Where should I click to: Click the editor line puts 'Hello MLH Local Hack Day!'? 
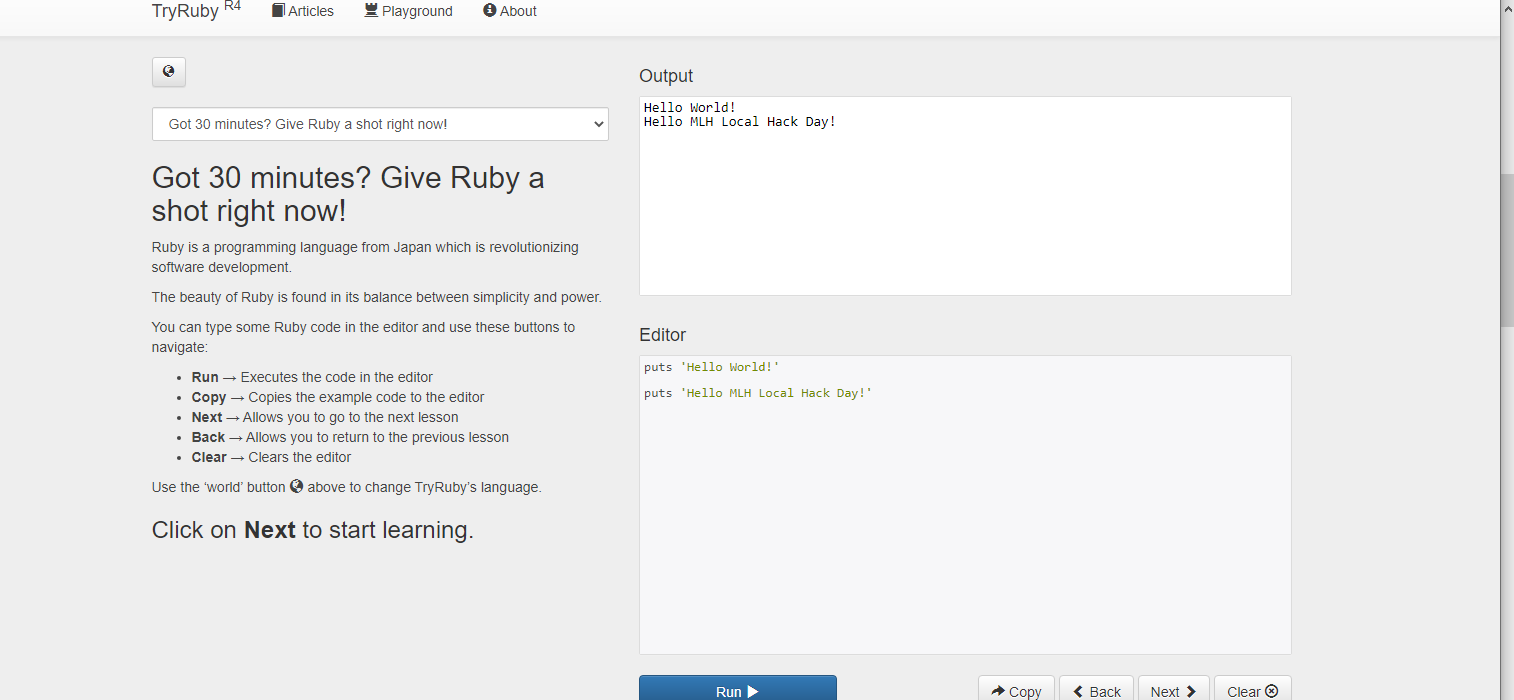click(758, 393)
